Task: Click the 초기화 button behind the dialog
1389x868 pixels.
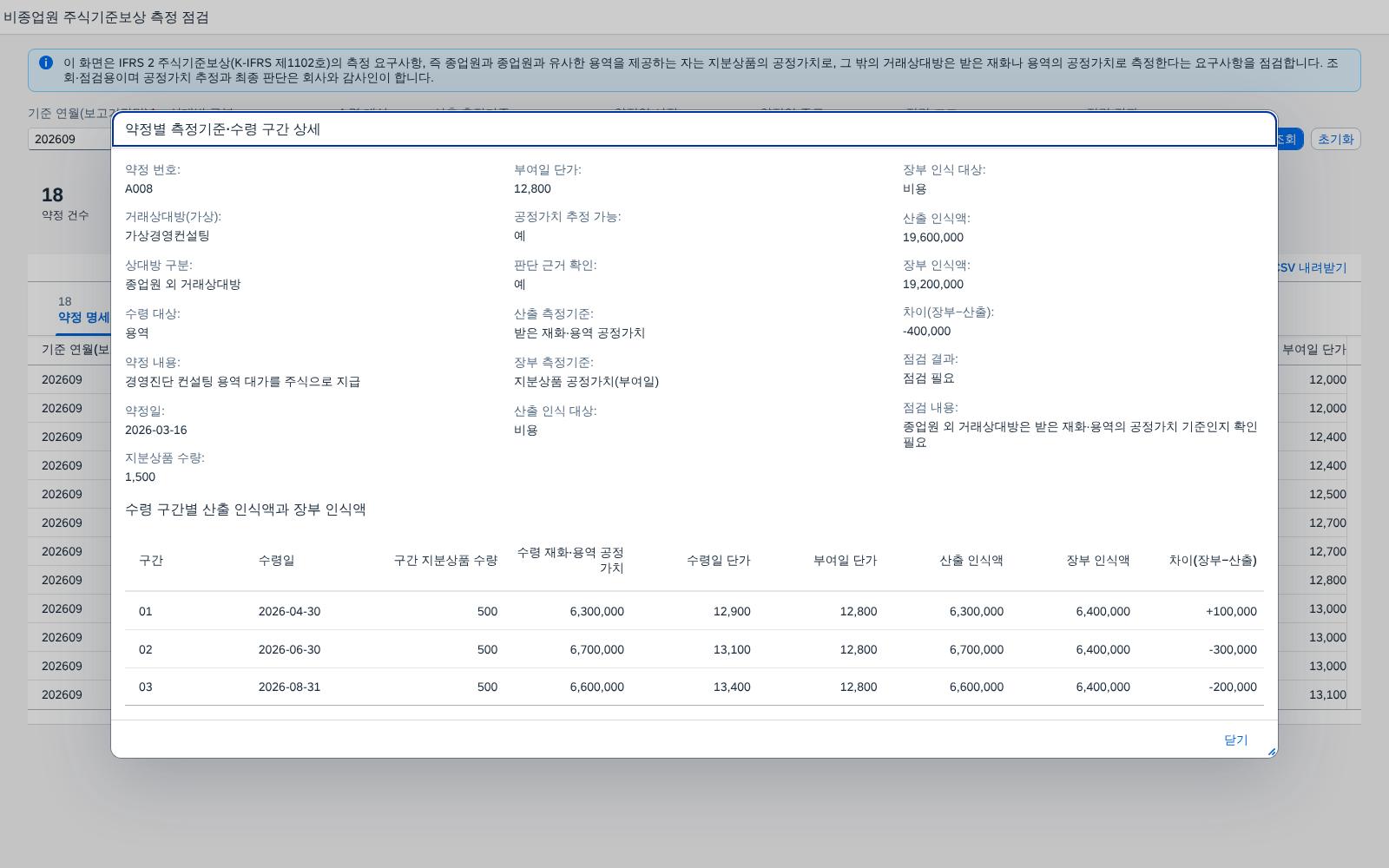Action: [x=1335, y=139]
